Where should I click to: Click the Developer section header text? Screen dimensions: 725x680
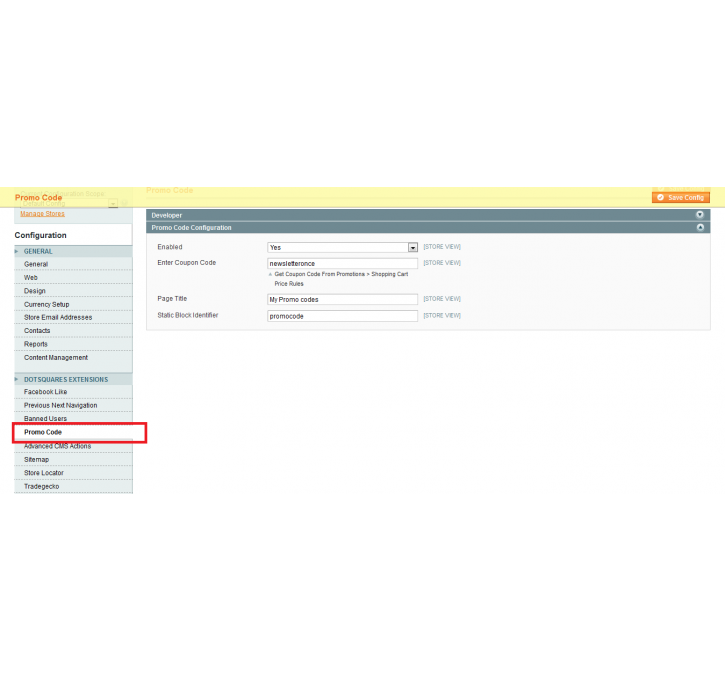[166, 215]
